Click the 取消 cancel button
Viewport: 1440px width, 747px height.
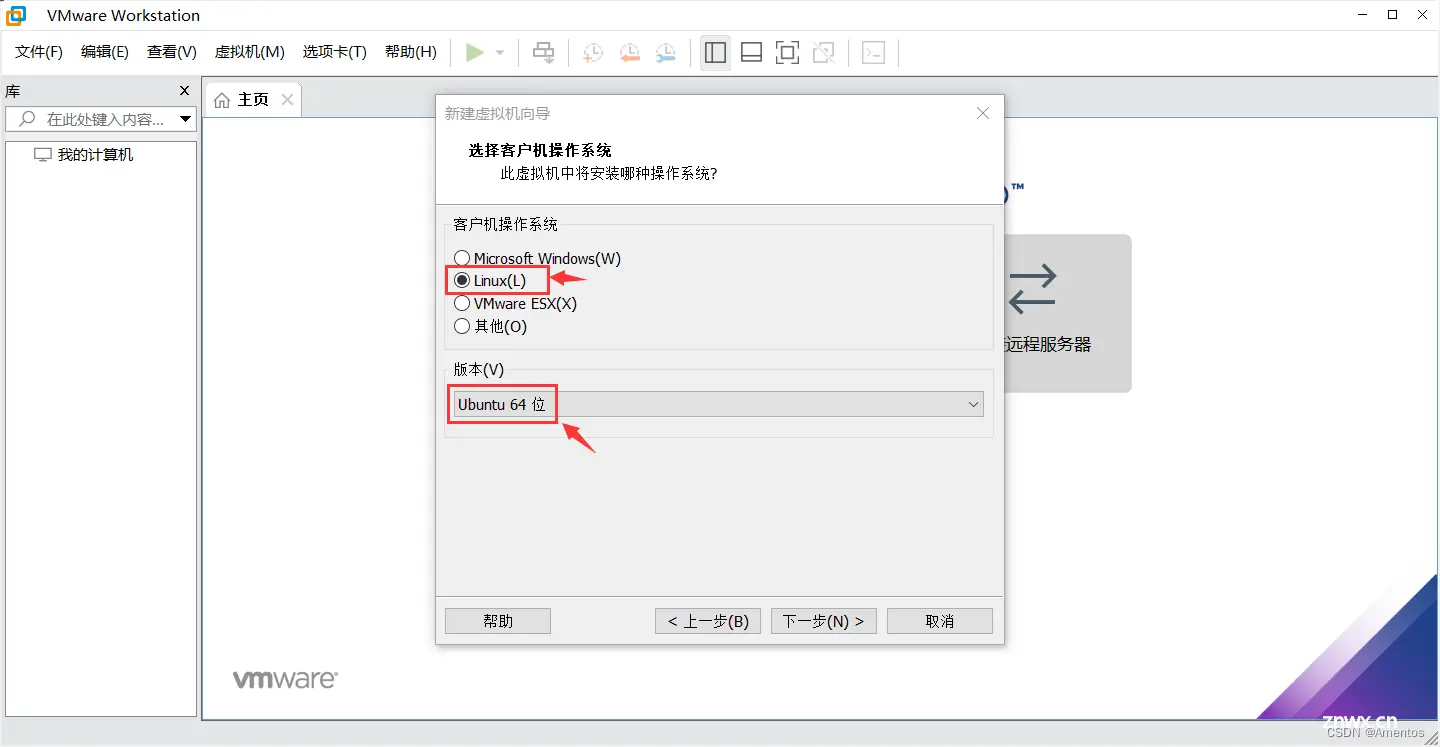[x=940, y=621]
